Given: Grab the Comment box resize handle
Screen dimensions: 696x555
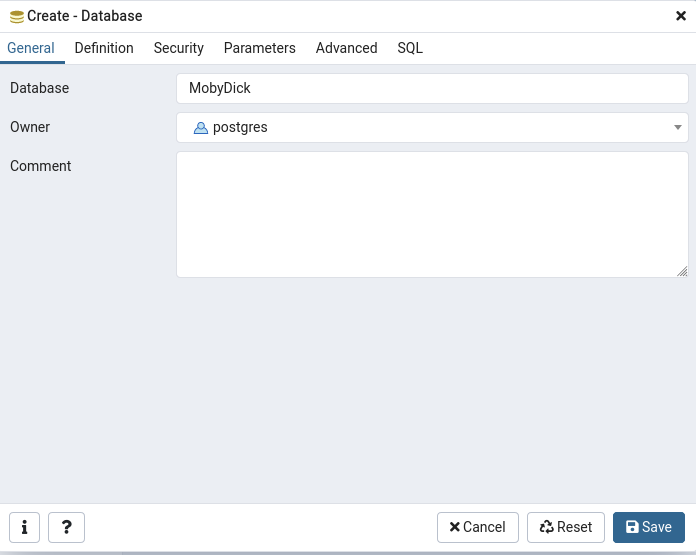Looking at the screenshot, I should coord(682,271).
